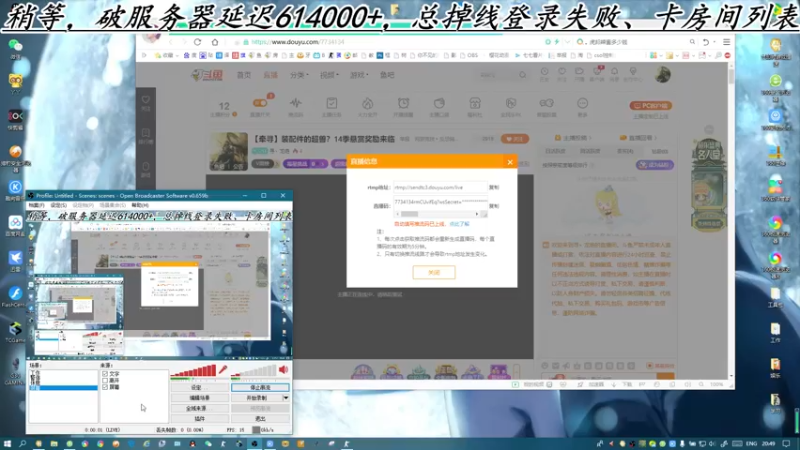Image resolution: width=800 pixels, height=450 pixels.
Task: Reload the page in the browser
Action: pos(197,42)
